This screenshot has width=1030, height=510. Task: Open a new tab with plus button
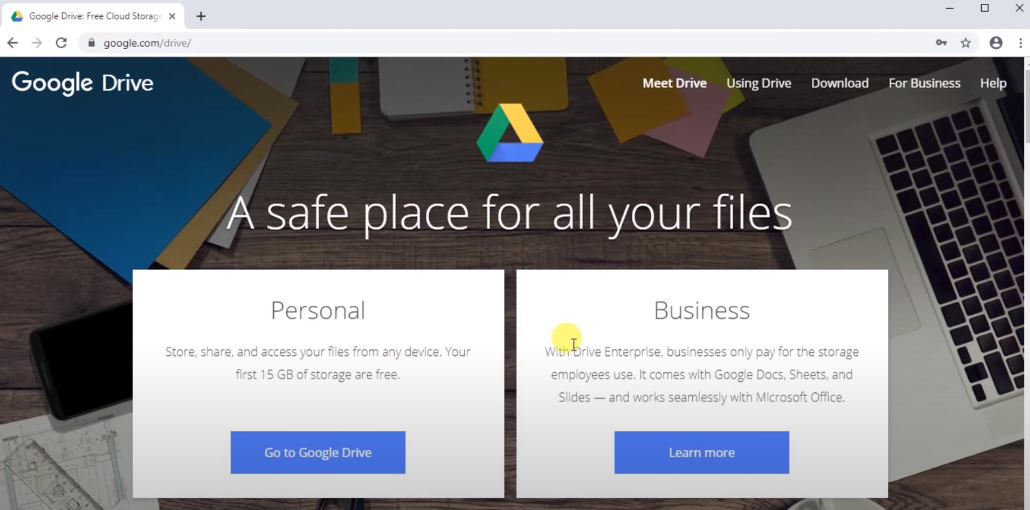[201, 16]
